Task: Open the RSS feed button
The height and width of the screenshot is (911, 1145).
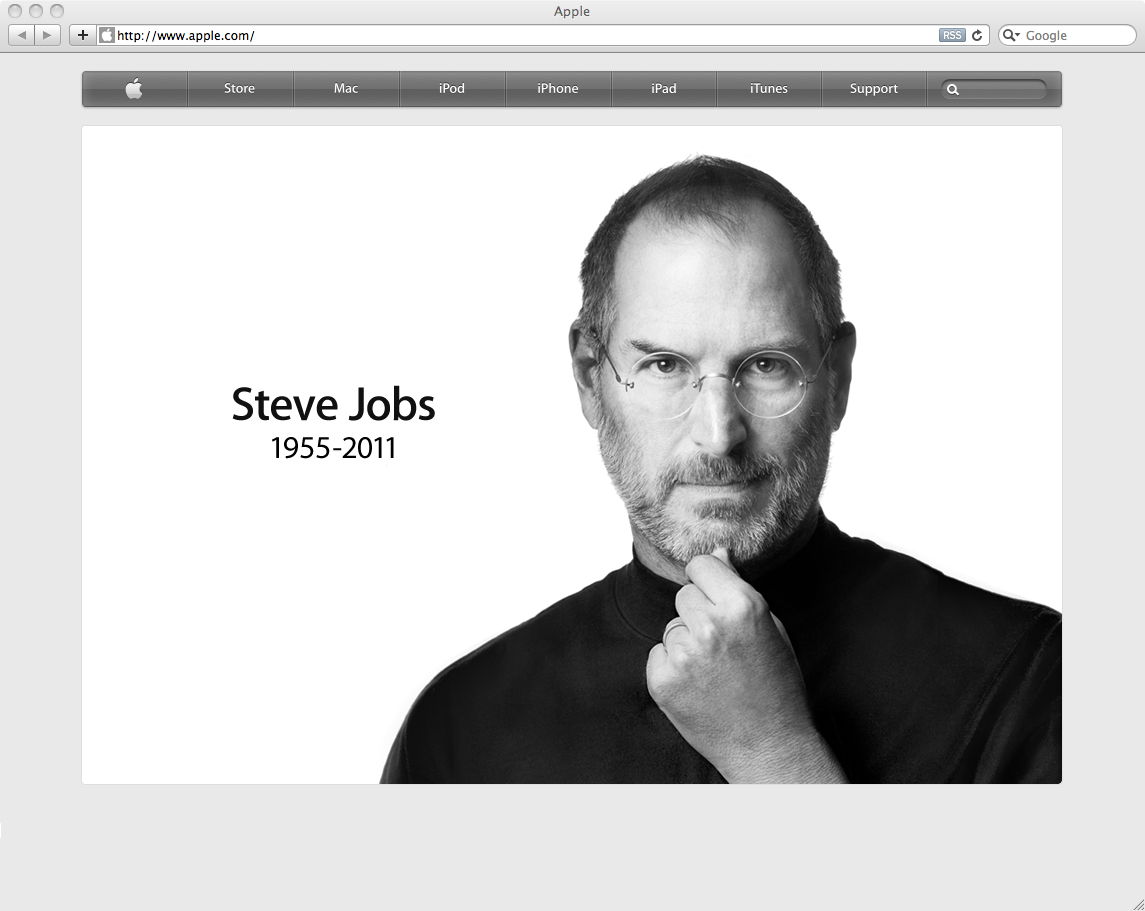Action: pyautogui.click(x=951, y=35)
